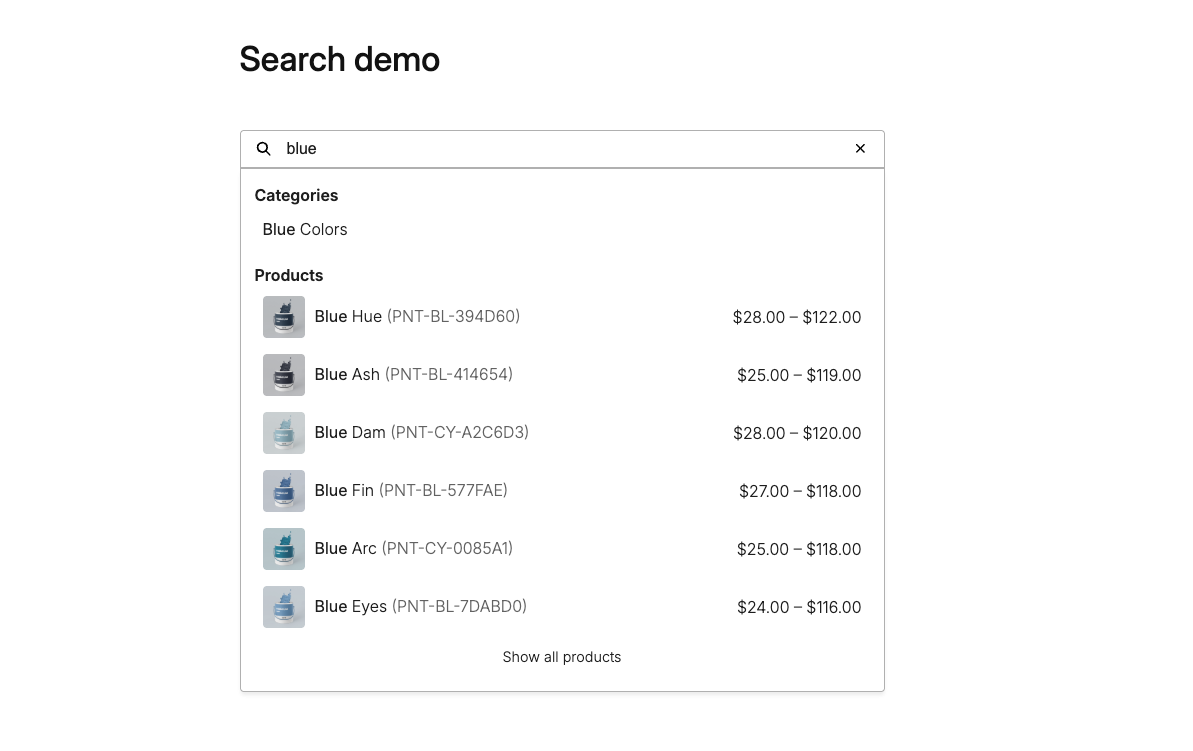Click the magnifying glass search icon
This screenshot has height=751, width=1193.
click(x=263, y=149)
